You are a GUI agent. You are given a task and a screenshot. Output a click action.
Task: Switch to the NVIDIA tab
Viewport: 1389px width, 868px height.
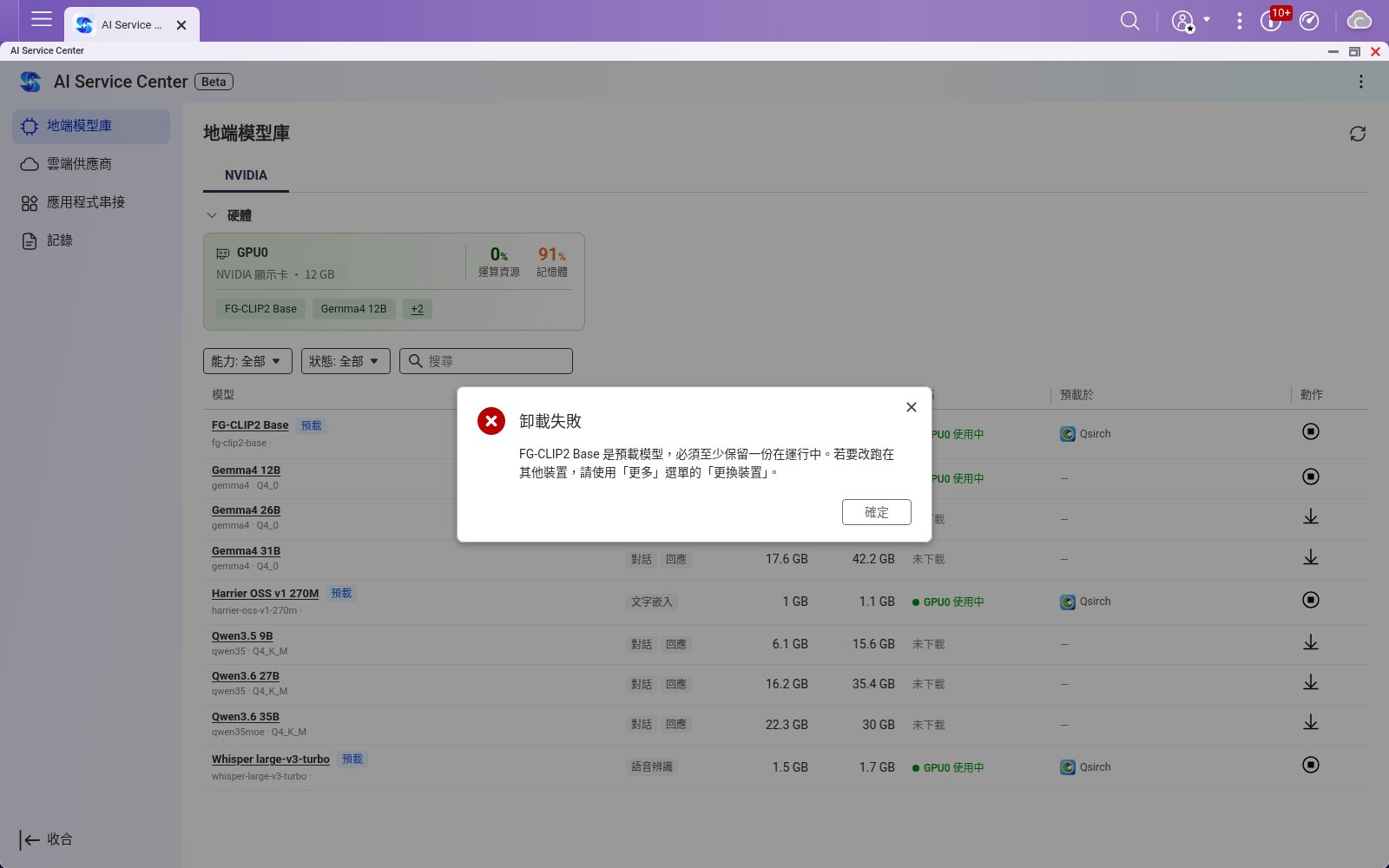[246, 175]
